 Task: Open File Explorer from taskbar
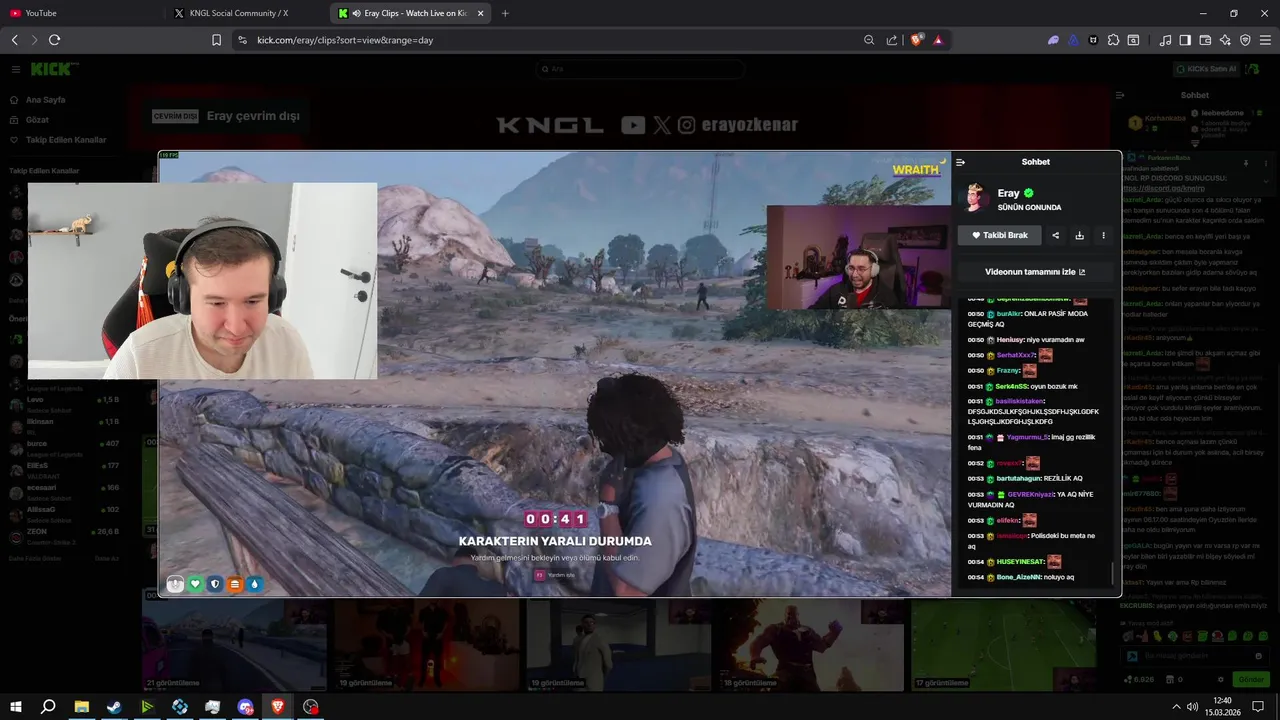tap(81, 706)
